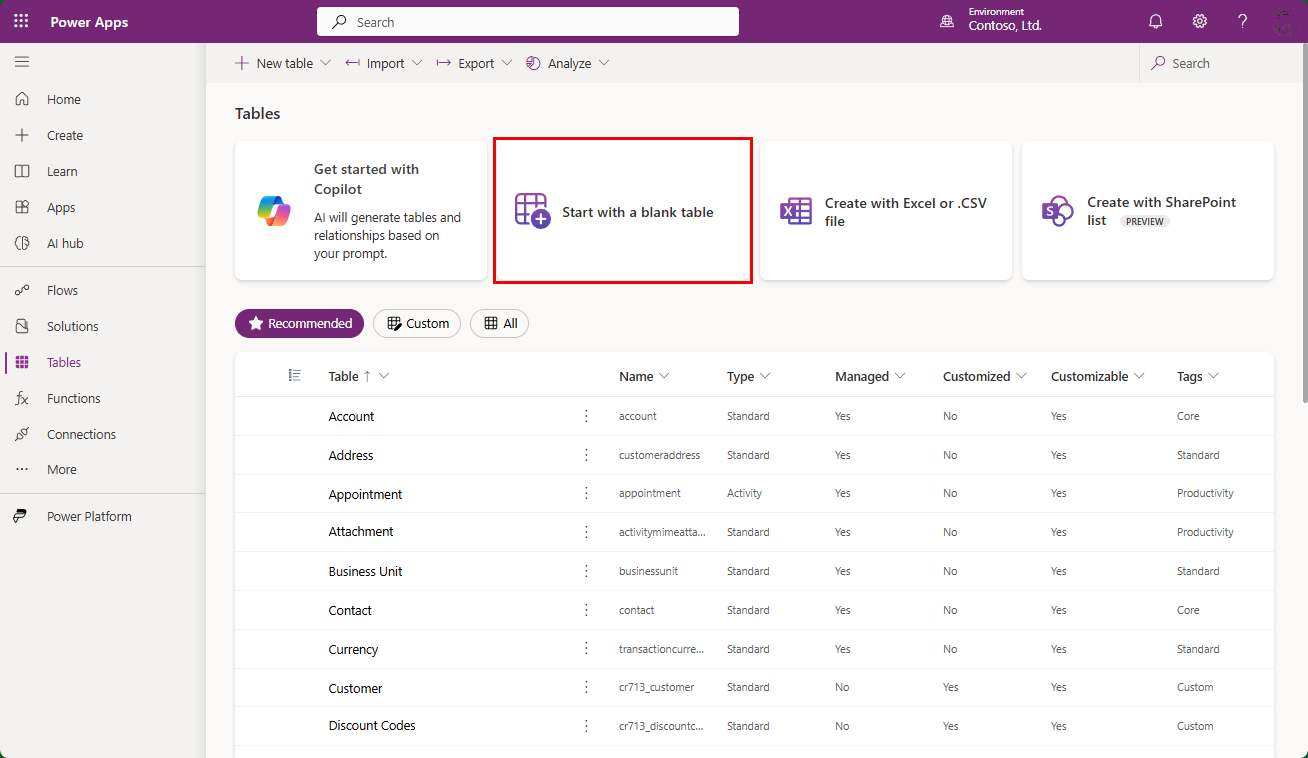Open the Account table link
Screen dimensions: 1308x758
(351, 416)
